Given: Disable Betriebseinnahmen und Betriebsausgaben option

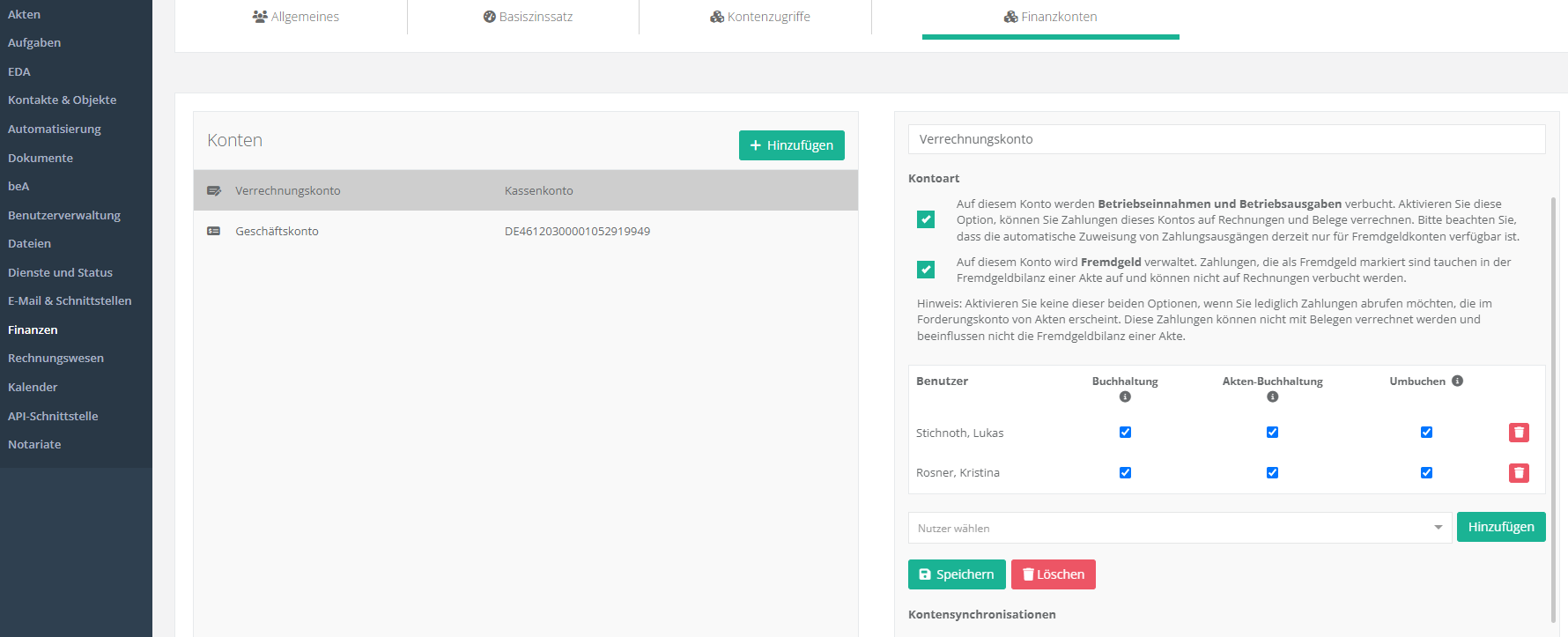Looking at the screenshot, I should pyautogui.click(x=926, y=219).
